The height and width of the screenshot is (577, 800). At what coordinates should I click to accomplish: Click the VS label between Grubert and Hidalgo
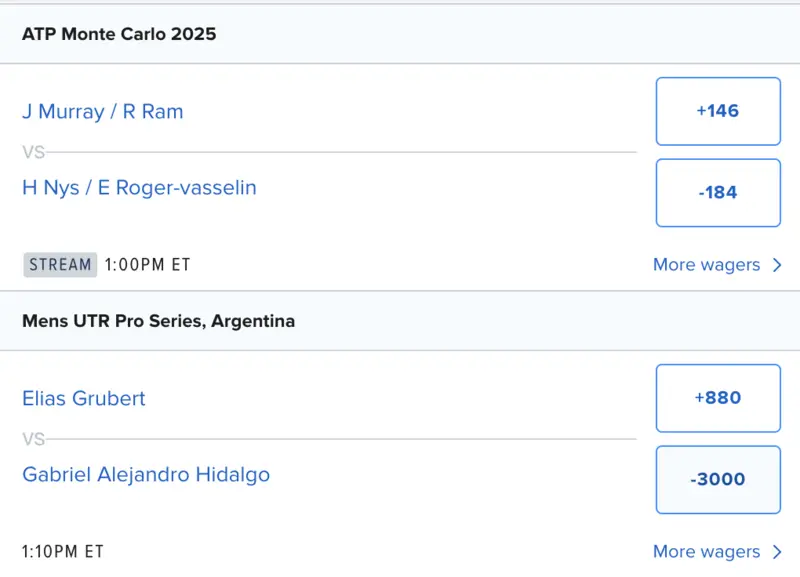pos(33,438)
